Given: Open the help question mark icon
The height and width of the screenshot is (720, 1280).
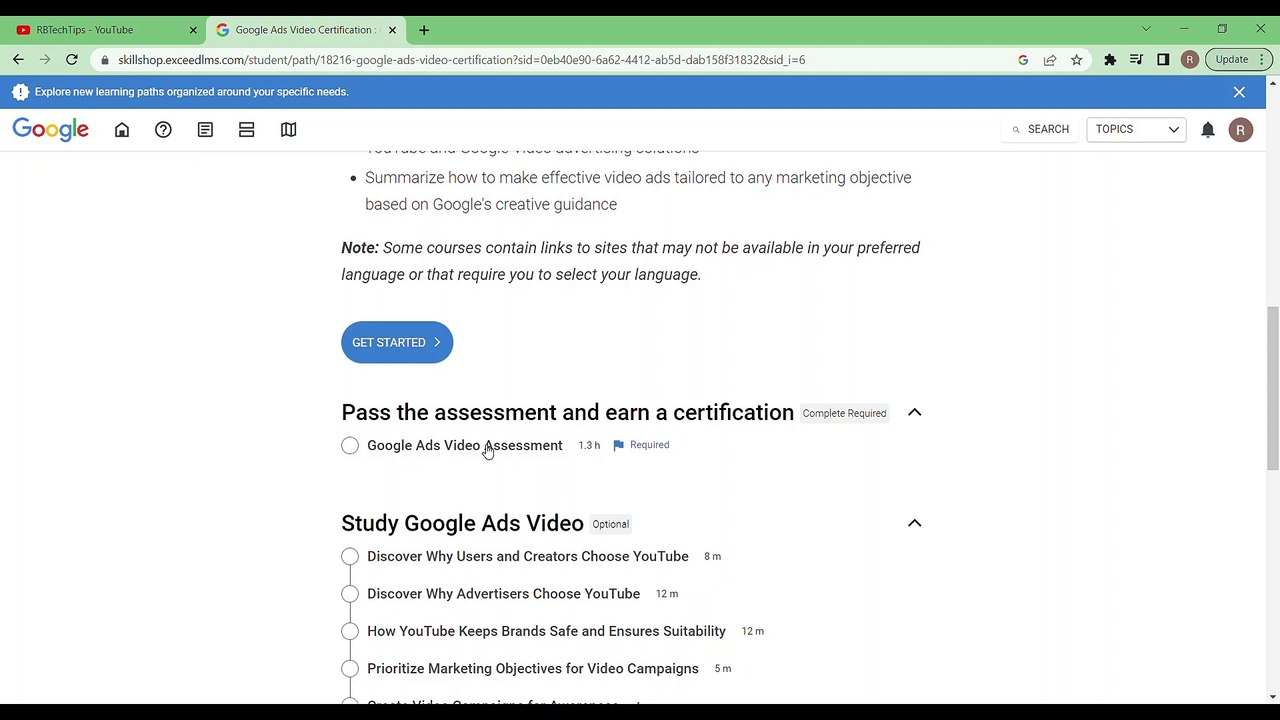Looking at the screenshot, I should [163, 130].
